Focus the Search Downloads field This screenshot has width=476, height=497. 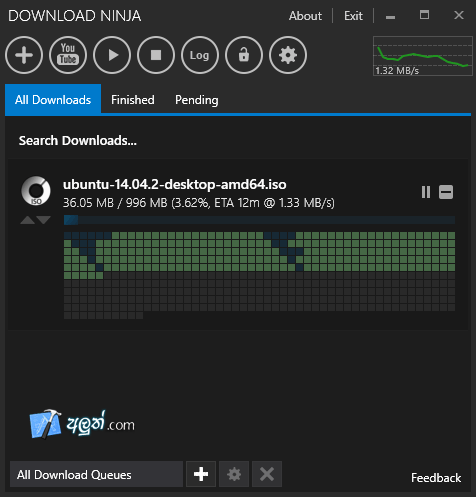237,141
